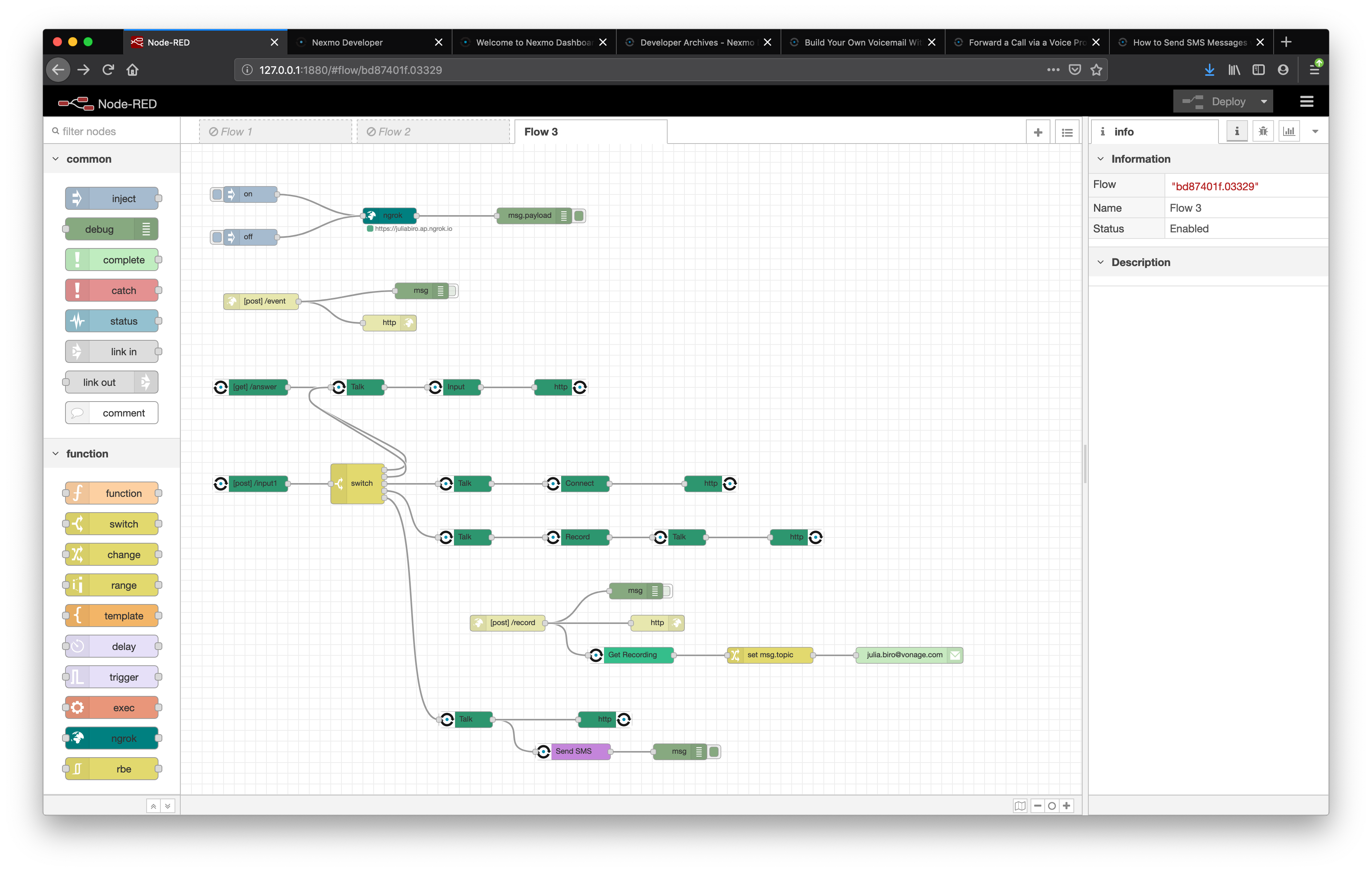
Task: Select the status node in the palette
Action: tap(112, 321)
